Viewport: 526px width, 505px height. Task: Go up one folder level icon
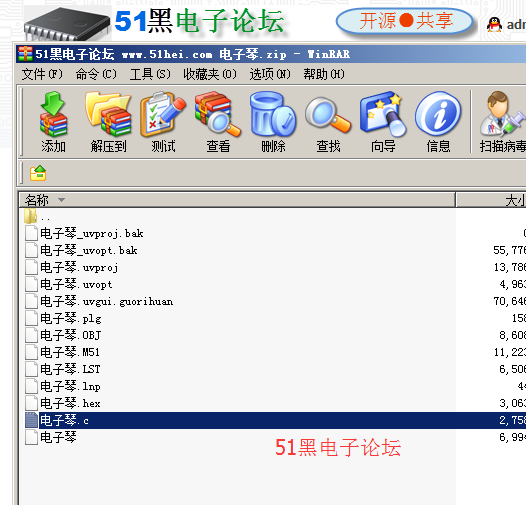click(x=38, y=173)
